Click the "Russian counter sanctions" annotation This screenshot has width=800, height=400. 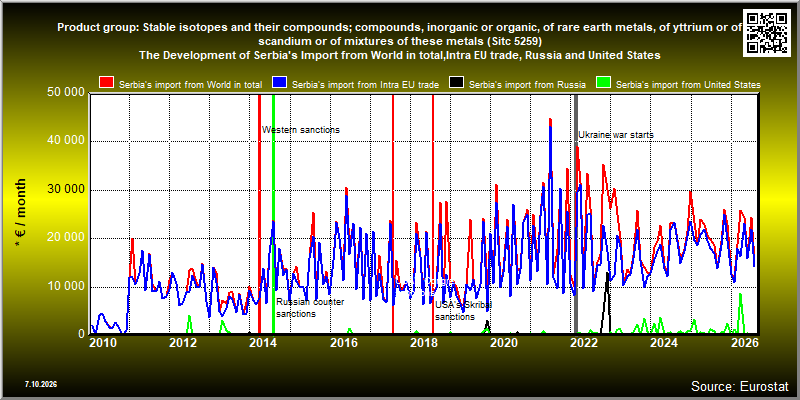click(x=310, y=308)
